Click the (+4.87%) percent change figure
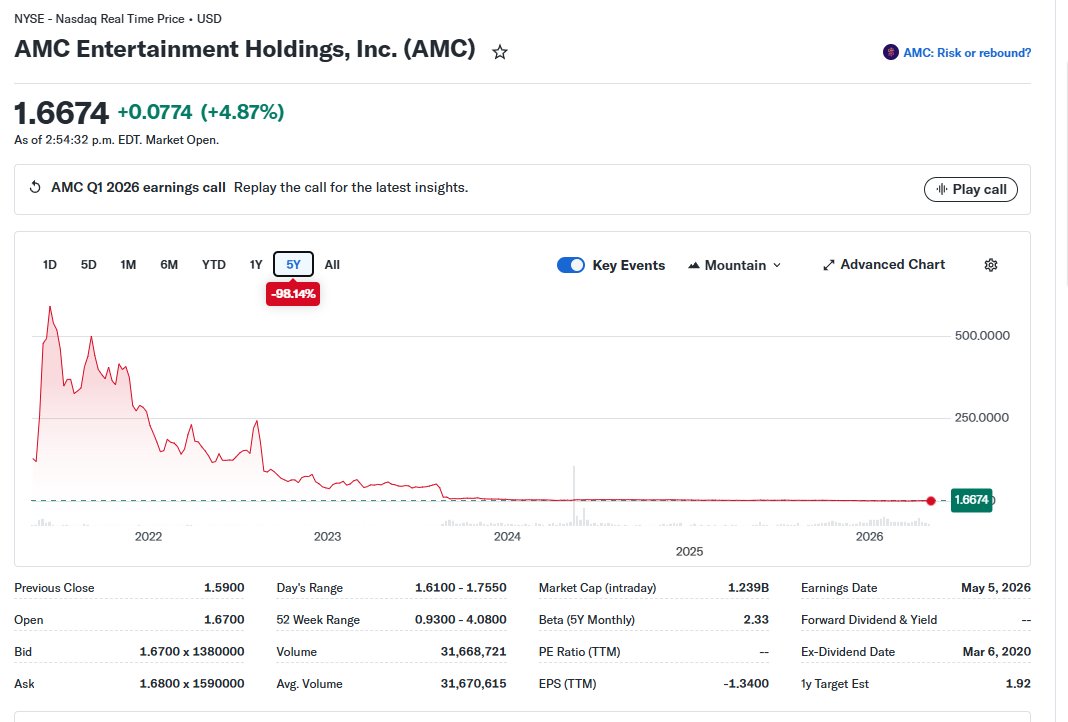 [x=242, y=112]
